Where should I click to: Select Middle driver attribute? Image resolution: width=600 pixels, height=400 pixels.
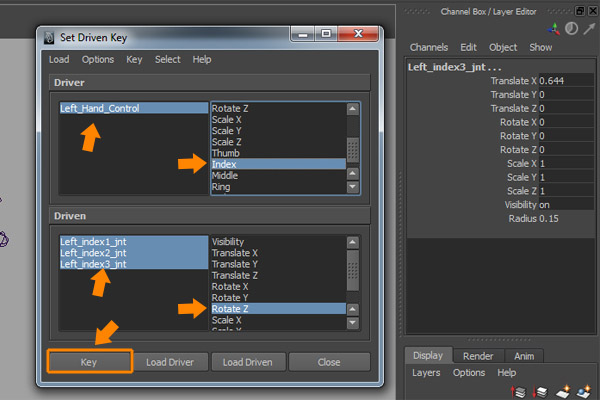pyautogui.click(x=278, y=175)
